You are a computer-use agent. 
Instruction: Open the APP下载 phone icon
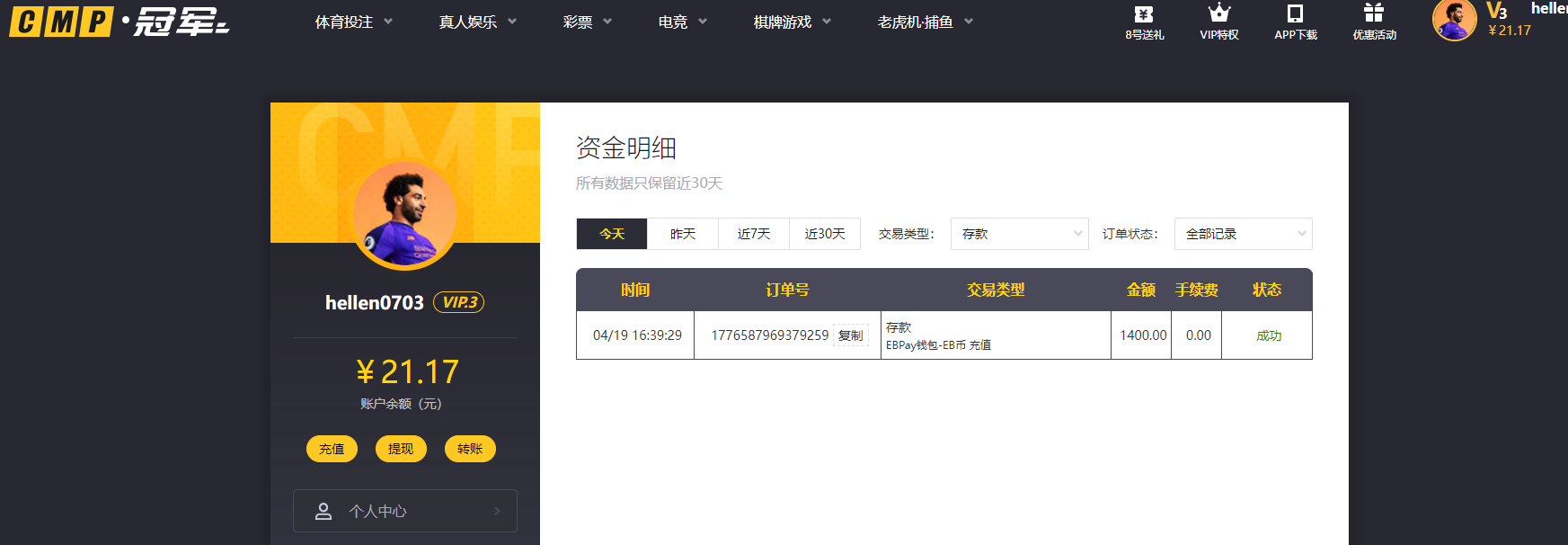(x=1295, y=13)
